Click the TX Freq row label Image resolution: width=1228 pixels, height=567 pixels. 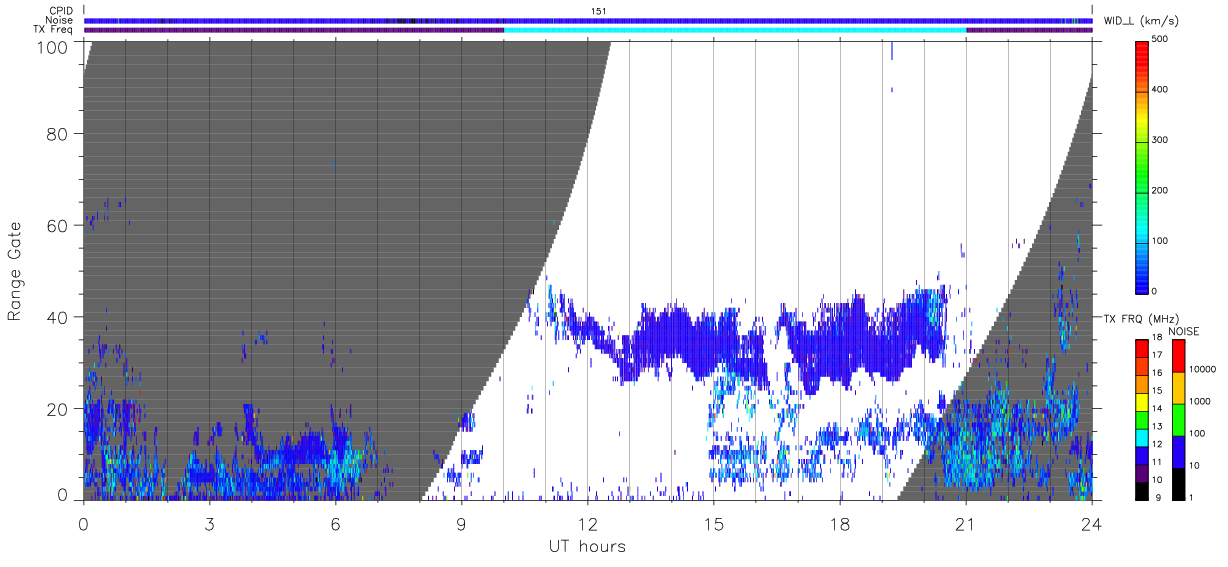coord(53,29)
